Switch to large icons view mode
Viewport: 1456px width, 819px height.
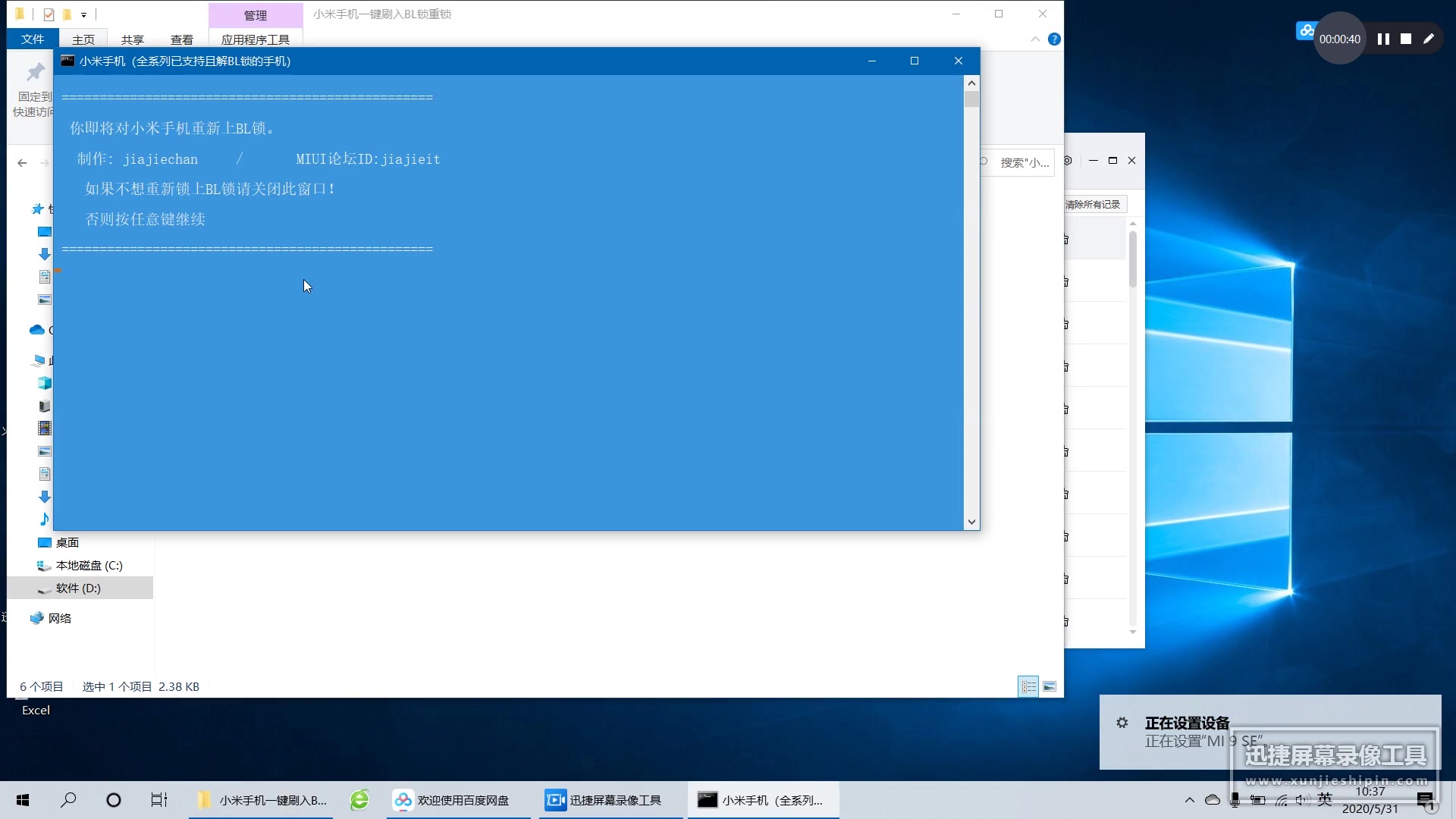[x=1050, y=686]
